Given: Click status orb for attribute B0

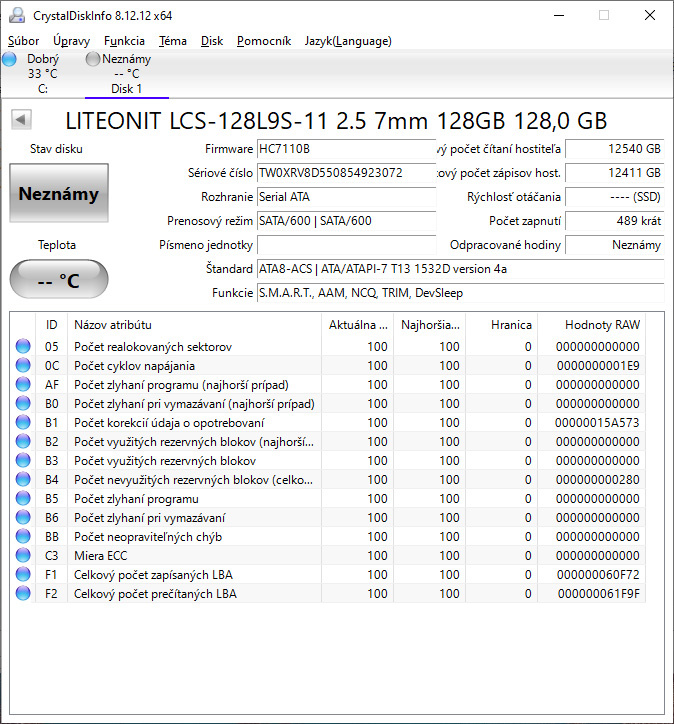Looking at the screenshot, I should [23, 403].
